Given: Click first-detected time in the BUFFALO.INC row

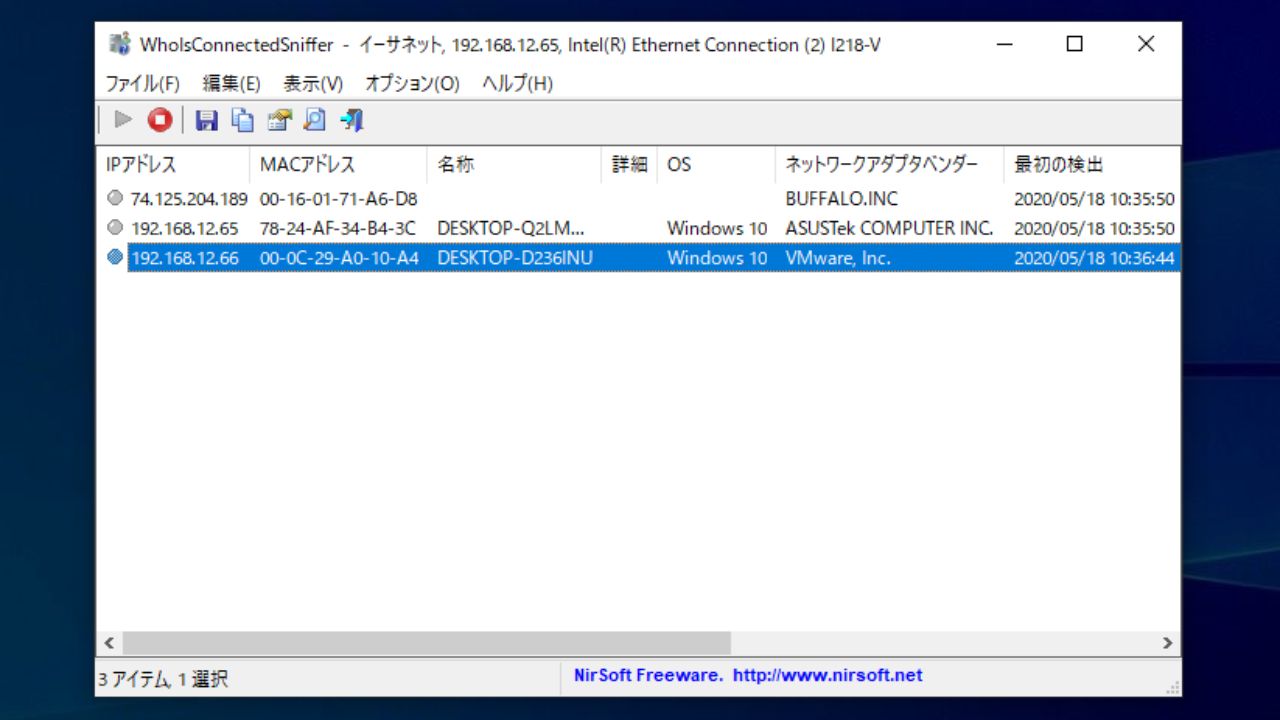Looking at the screenshot, I should 1094,199.
